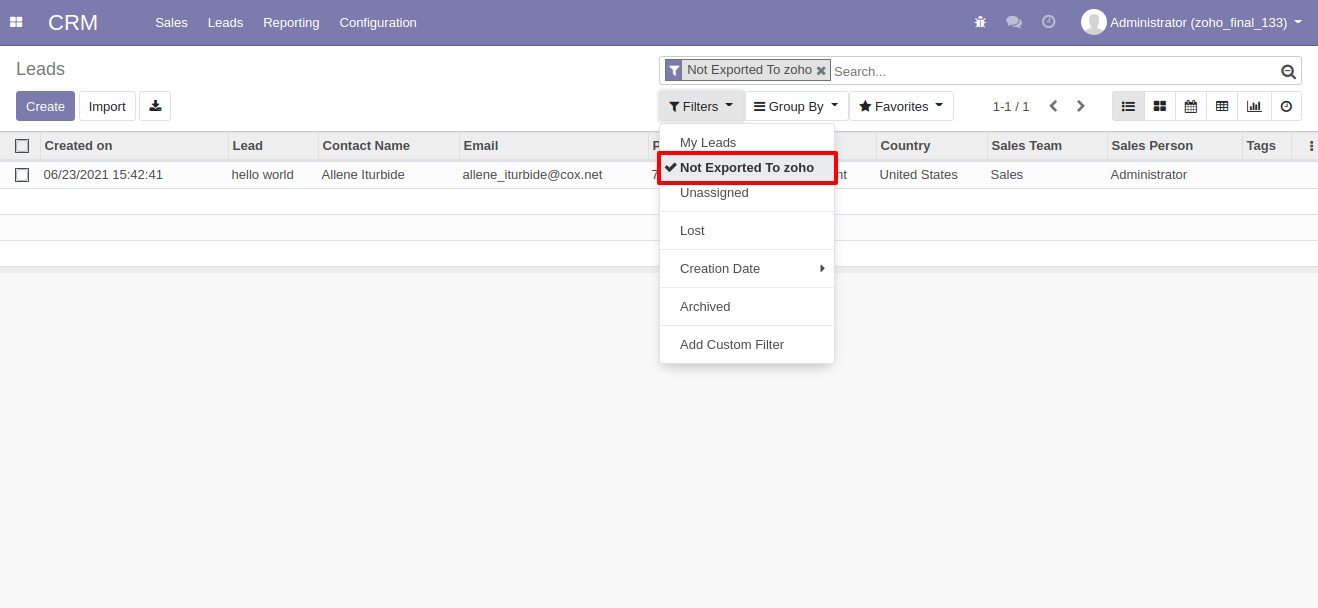Viewport: 1318px width, 608px height.
Task: Sort by Created on column
Action: point(134,146)
